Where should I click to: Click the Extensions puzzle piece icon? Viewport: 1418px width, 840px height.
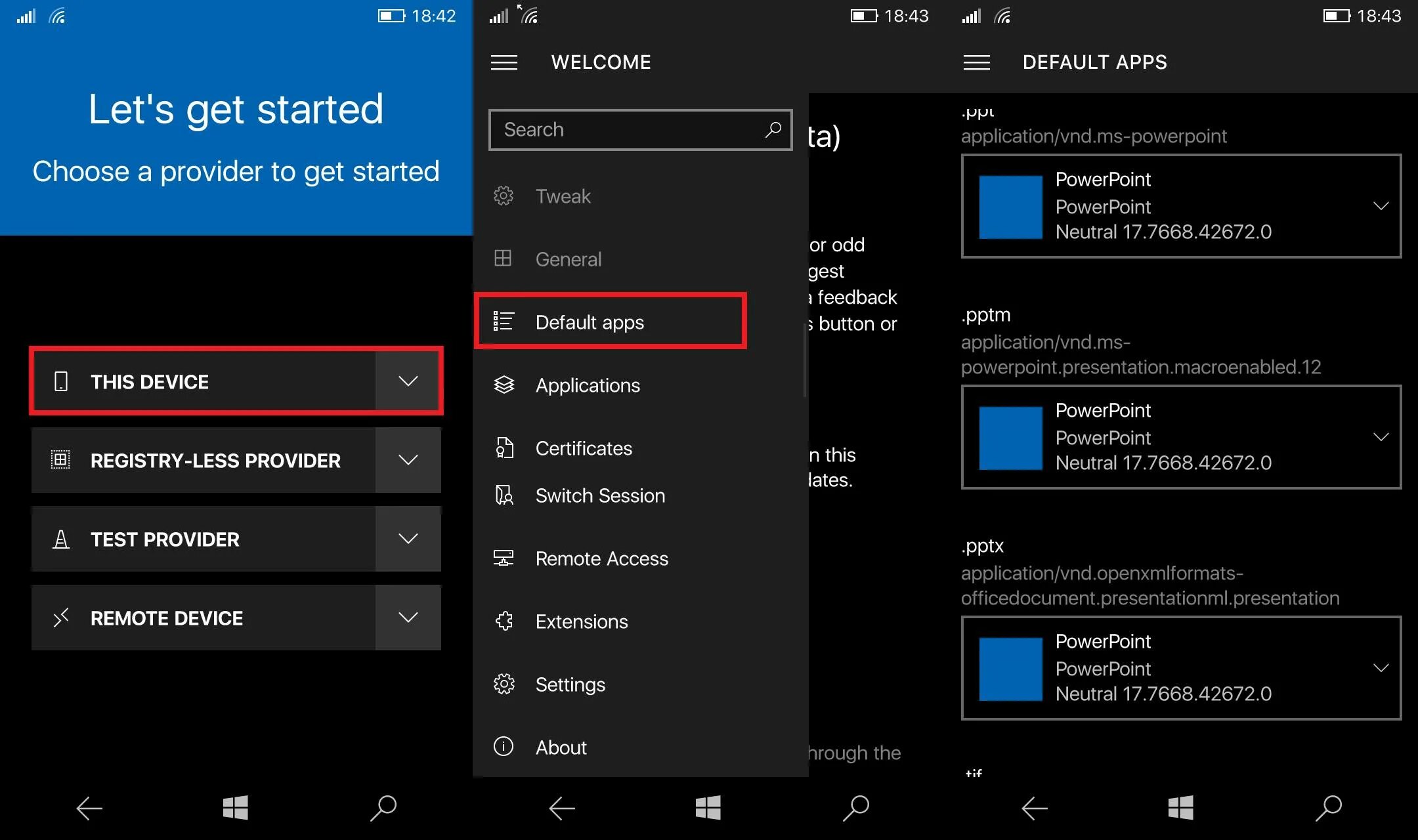[x=504, y=621]
